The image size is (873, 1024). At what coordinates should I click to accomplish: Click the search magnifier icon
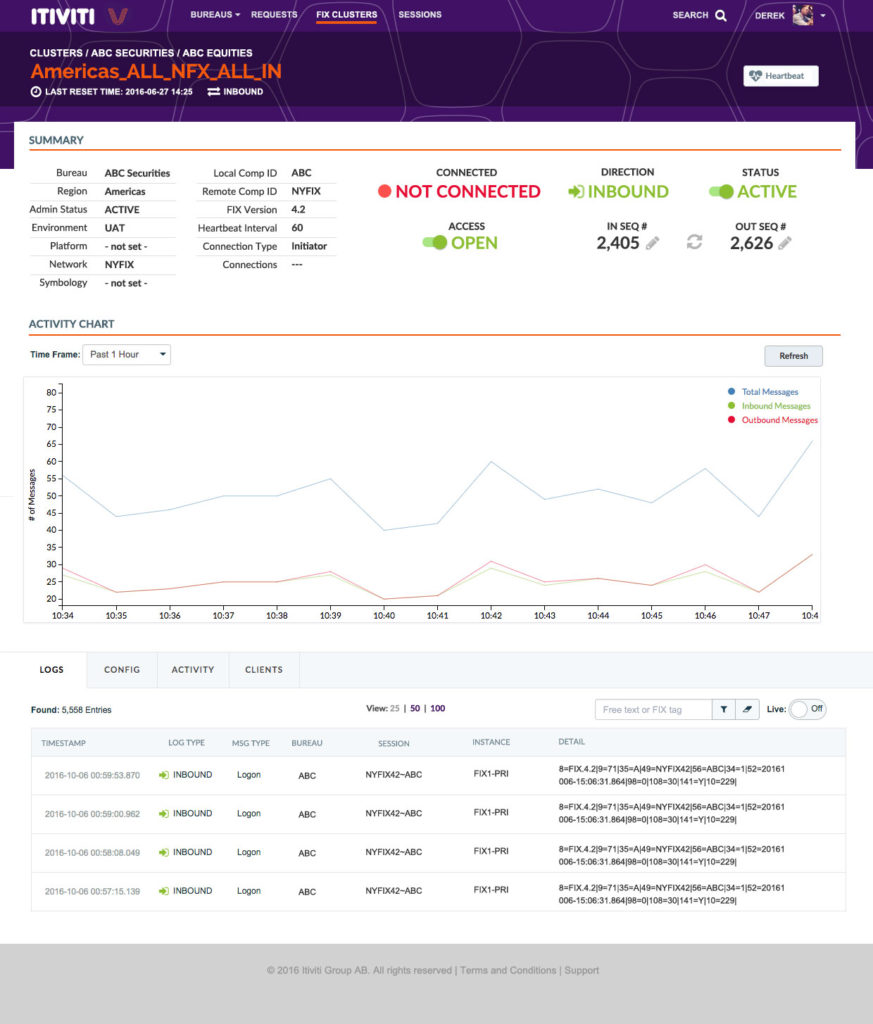[721, 15]
